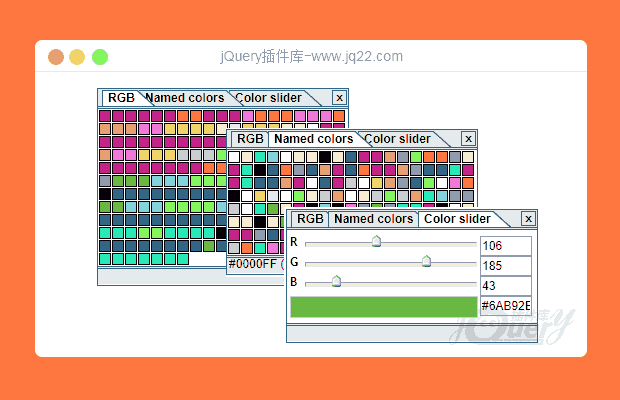620x400 pixels.
Task: Switch to RGB tab in front window
Action: (x=310, y=219)
